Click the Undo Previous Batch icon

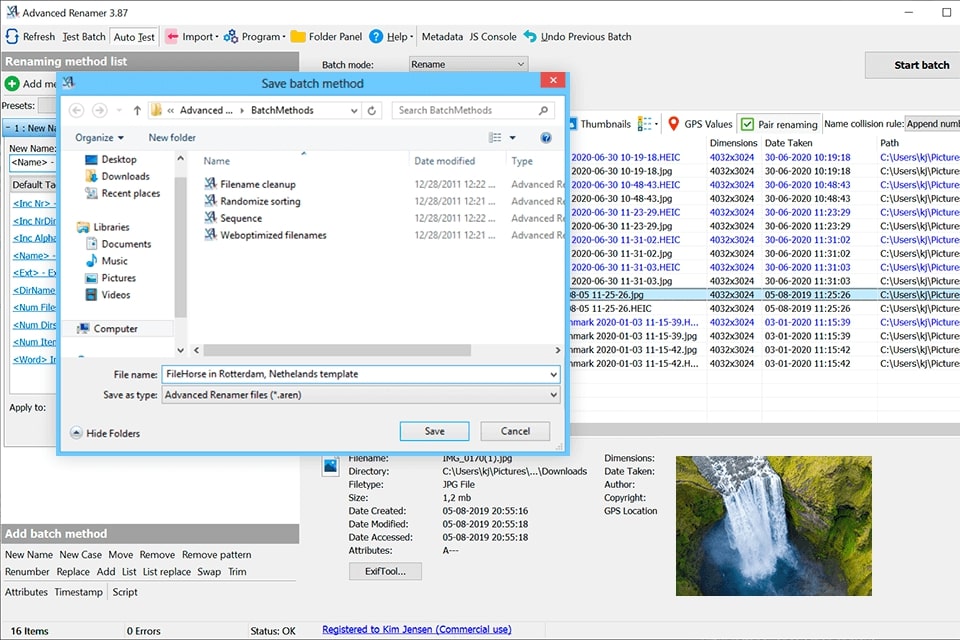530,37
